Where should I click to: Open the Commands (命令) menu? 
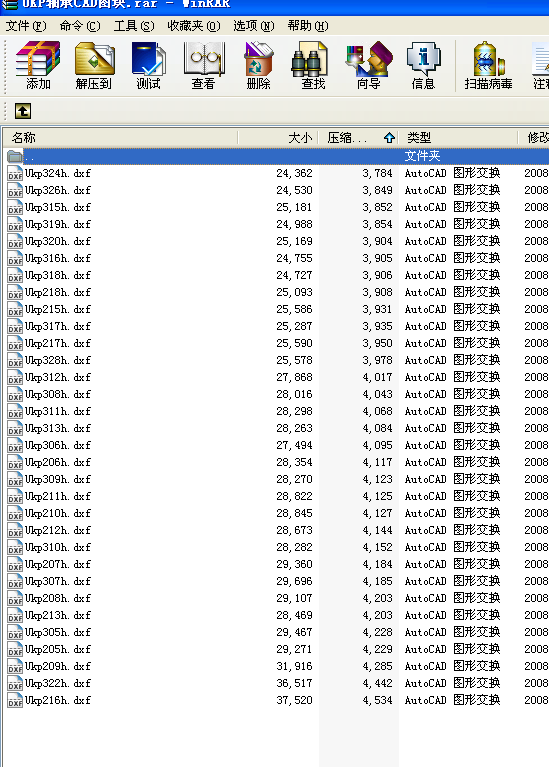point(80,25)
